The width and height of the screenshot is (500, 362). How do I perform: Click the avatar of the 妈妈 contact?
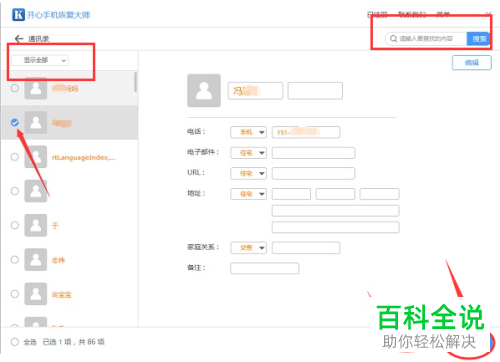point(36,88)
